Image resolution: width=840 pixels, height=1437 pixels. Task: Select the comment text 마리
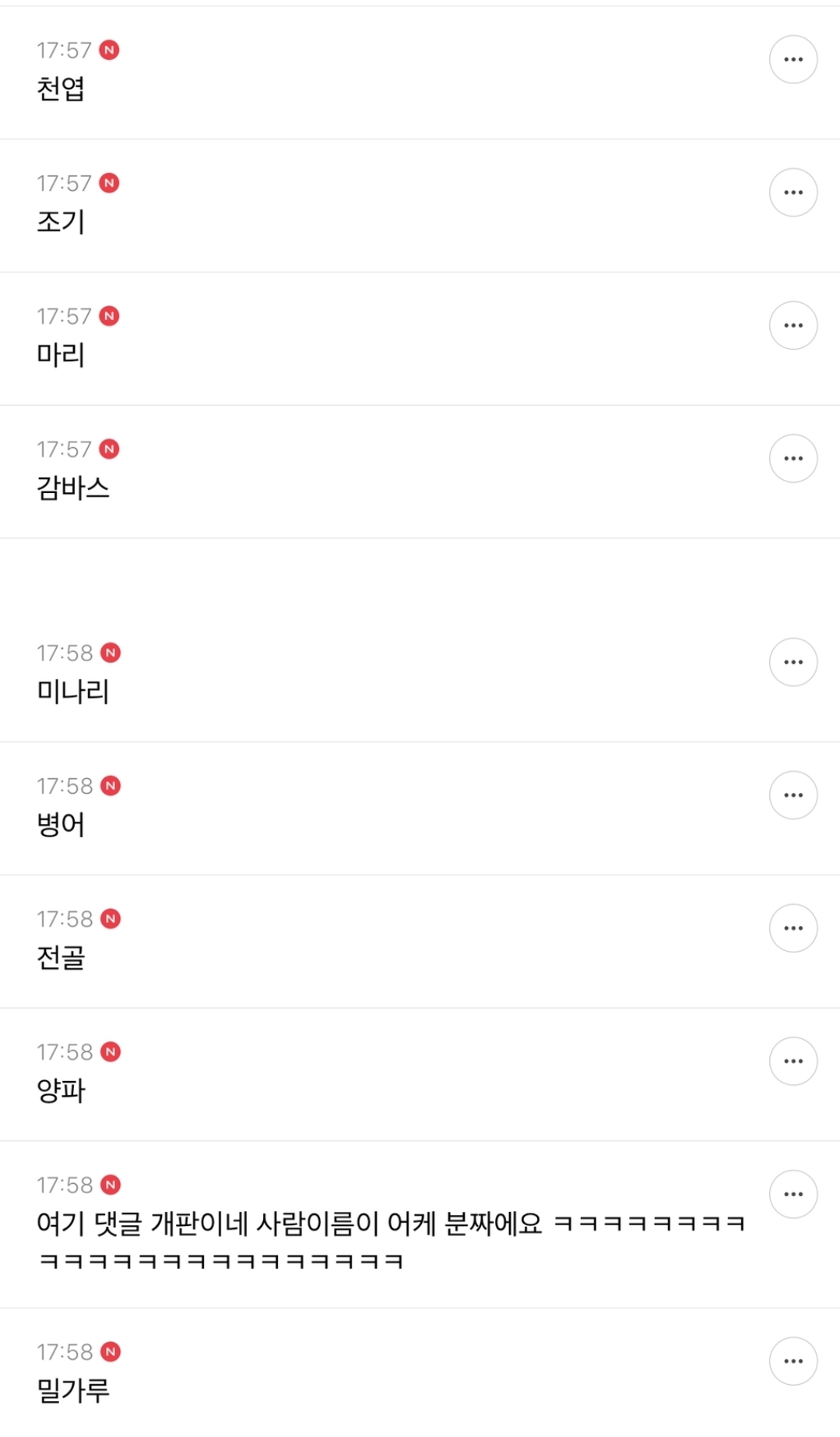coord(61,355)
